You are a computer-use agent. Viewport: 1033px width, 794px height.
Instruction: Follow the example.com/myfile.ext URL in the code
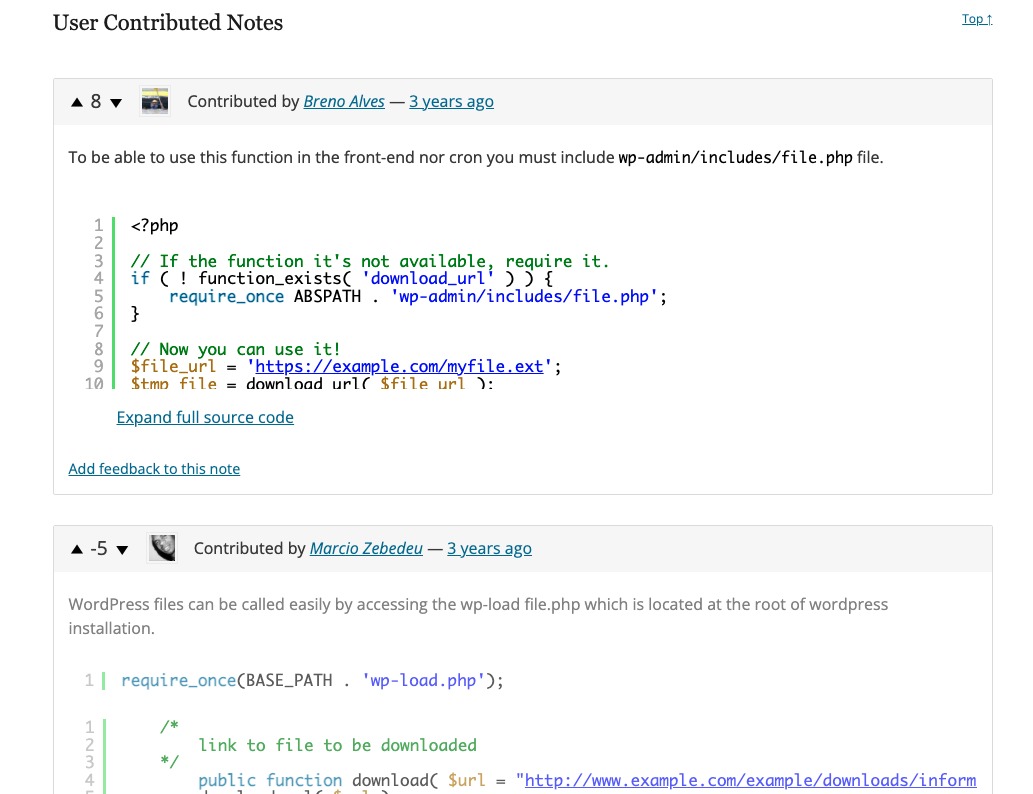pos(400,366)
